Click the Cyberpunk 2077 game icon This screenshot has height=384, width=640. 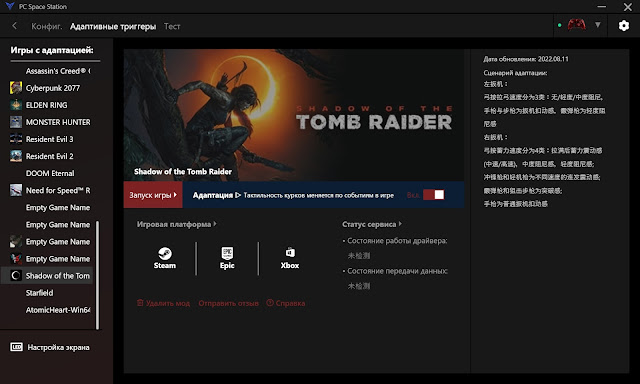click(x=16, y=88)
